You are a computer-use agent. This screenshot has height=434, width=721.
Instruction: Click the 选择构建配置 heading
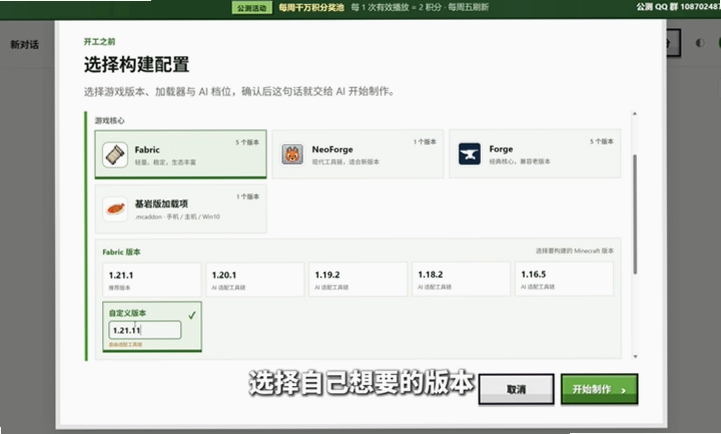pyautogui.click(x=137, y=64)
